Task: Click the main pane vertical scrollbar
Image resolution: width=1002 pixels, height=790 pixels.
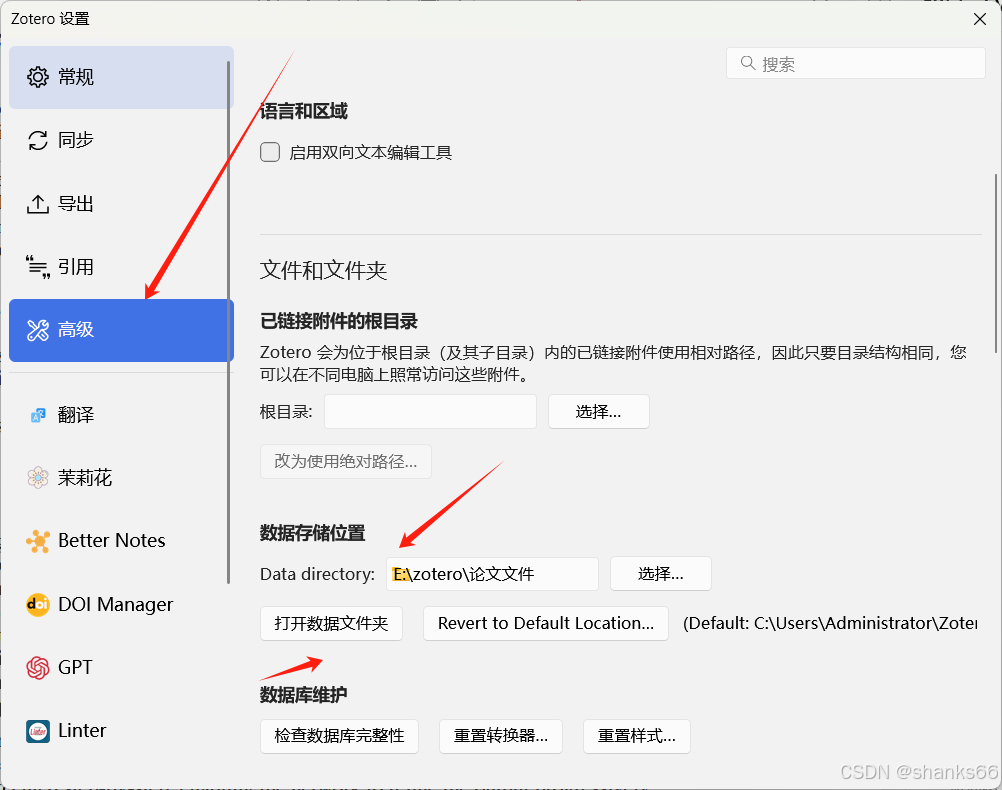Action: (x=995, y=263)
